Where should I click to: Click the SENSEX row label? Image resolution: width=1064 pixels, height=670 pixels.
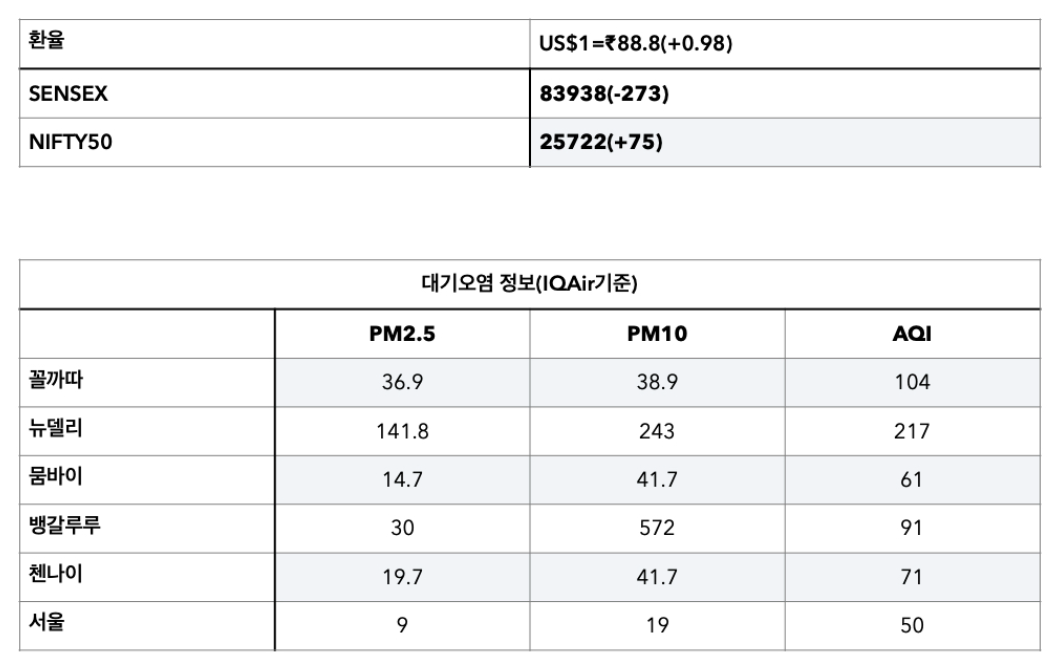tap(69, 94)
